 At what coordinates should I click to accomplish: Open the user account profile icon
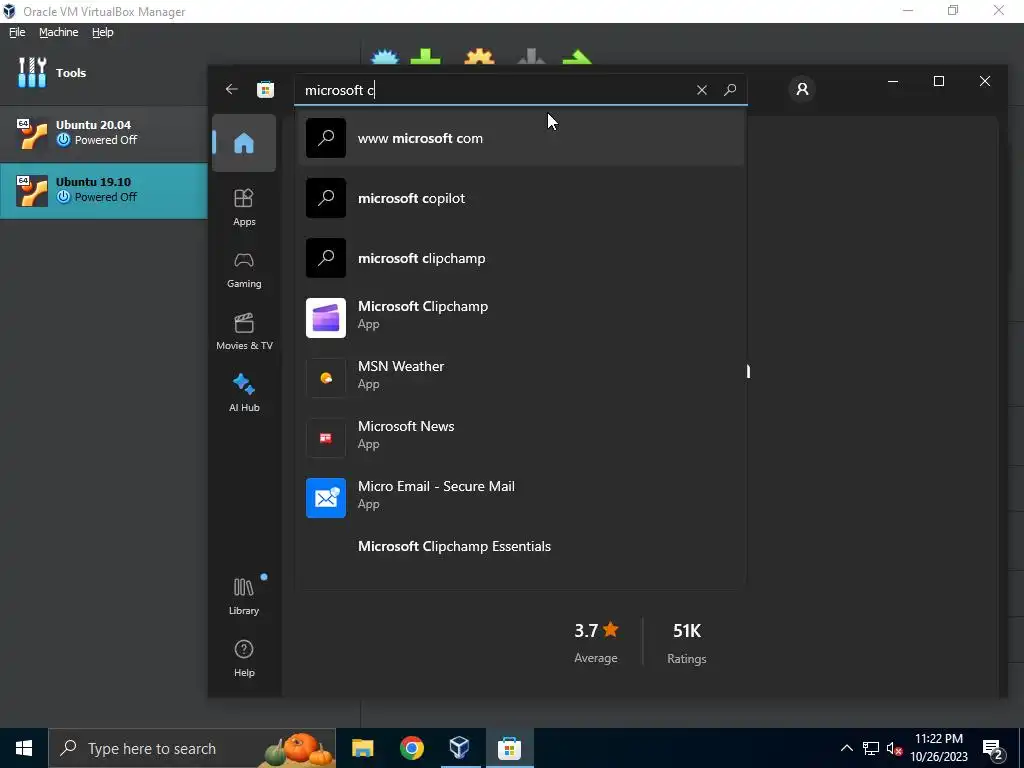803,89
